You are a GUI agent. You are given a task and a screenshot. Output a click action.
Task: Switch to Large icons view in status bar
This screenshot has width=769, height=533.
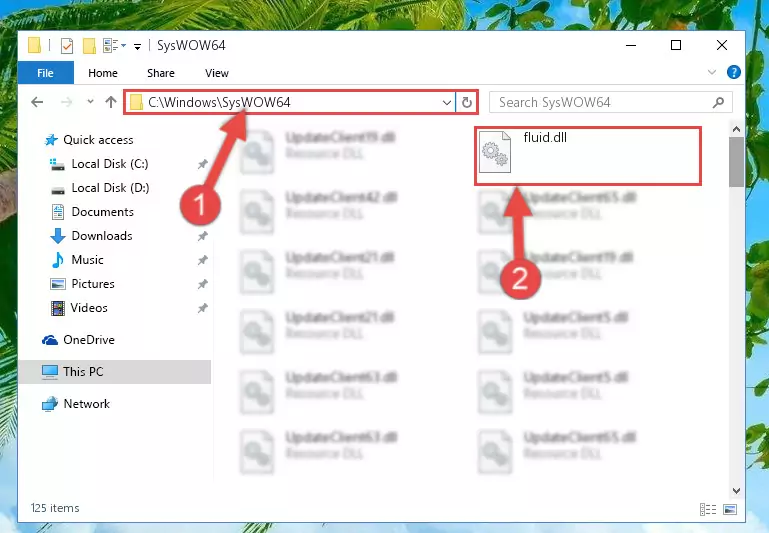[x=730, y=509]
